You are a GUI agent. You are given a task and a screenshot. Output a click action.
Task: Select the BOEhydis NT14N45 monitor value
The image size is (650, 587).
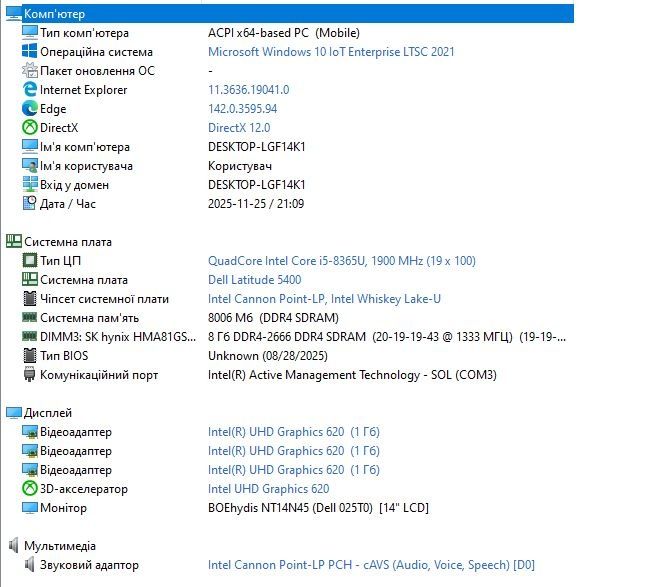[x=318, y=508]
